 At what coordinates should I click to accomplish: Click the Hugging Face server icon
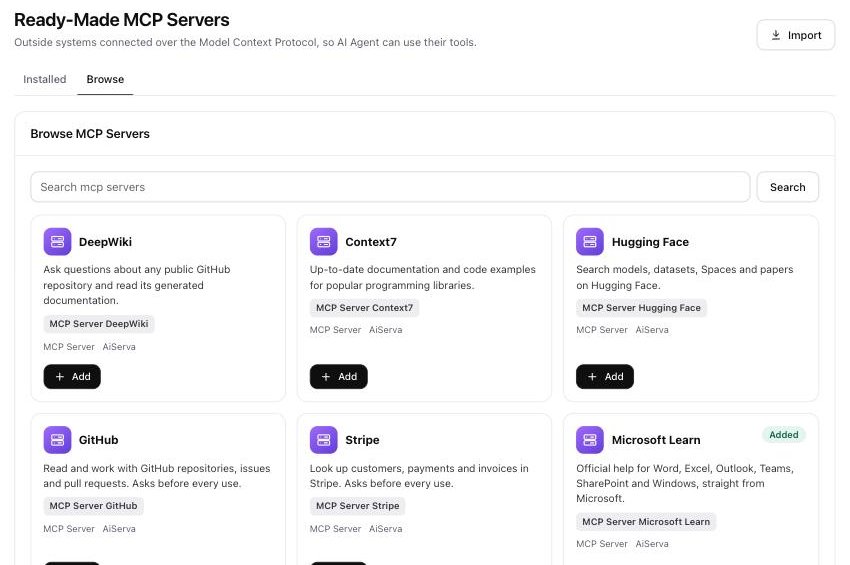[x=590, y=242]
